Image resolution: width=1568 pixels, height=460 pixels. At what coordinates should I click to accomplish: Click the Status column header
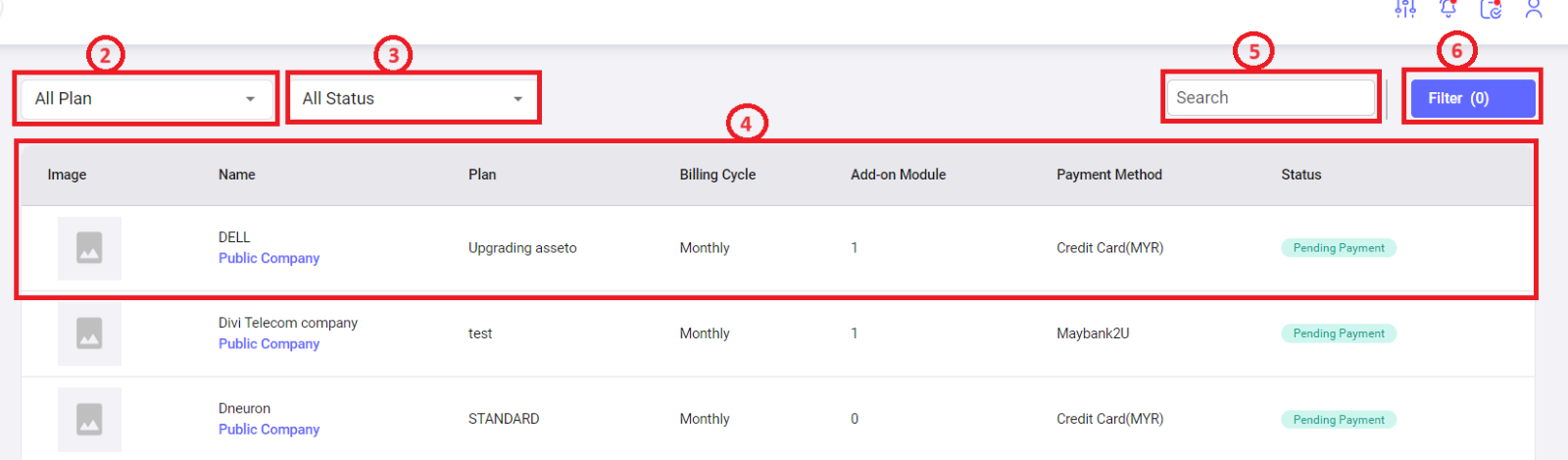1301,175
